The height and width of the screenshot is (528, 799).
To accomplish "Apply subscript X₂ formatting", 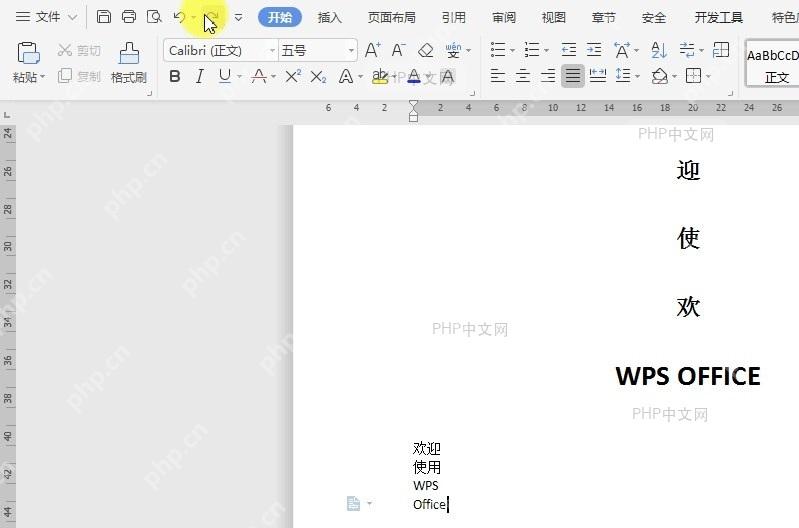I will coord(318,77).
